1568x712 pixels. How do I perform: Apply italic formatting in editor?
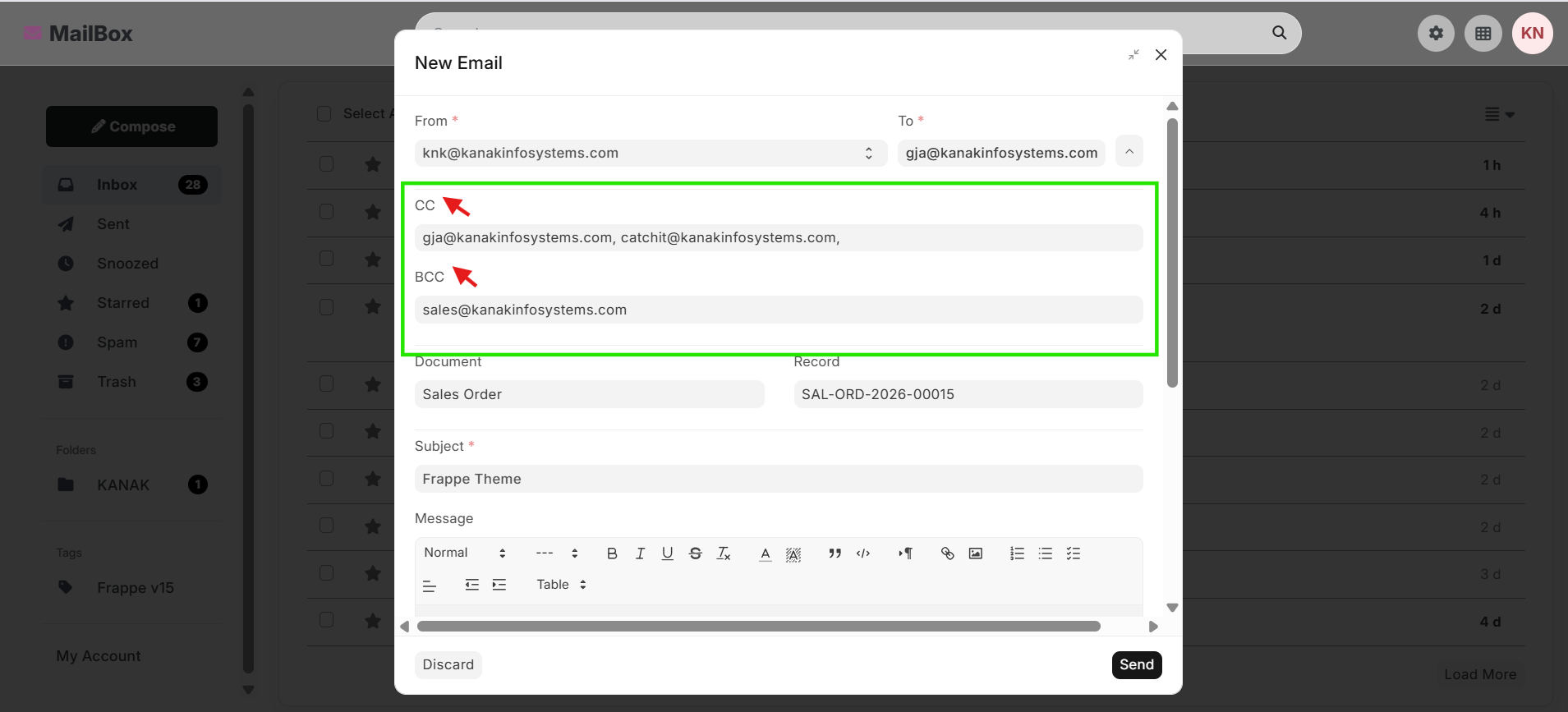pyautogui.click(x=640, y=554)
